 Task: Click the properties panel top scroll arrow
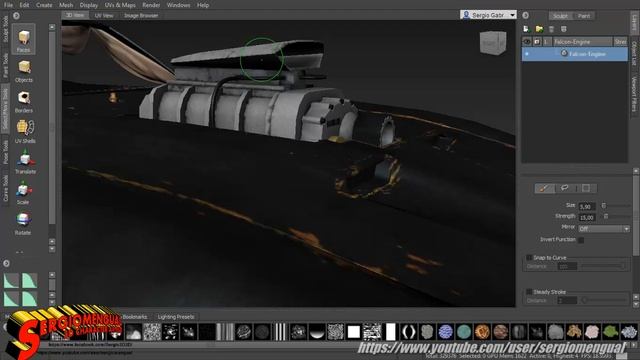coord(636,171)
